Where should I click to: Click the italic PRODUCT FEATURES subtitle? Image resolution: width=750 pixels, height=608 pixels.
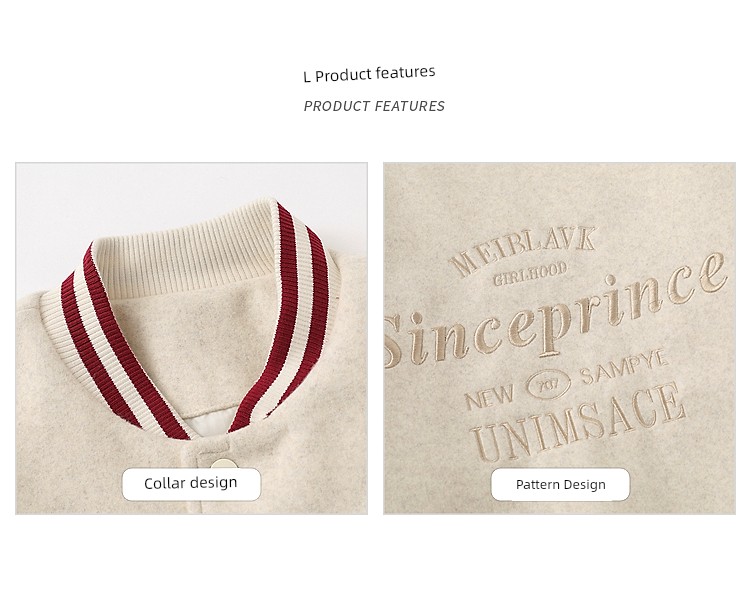(374, 106)
